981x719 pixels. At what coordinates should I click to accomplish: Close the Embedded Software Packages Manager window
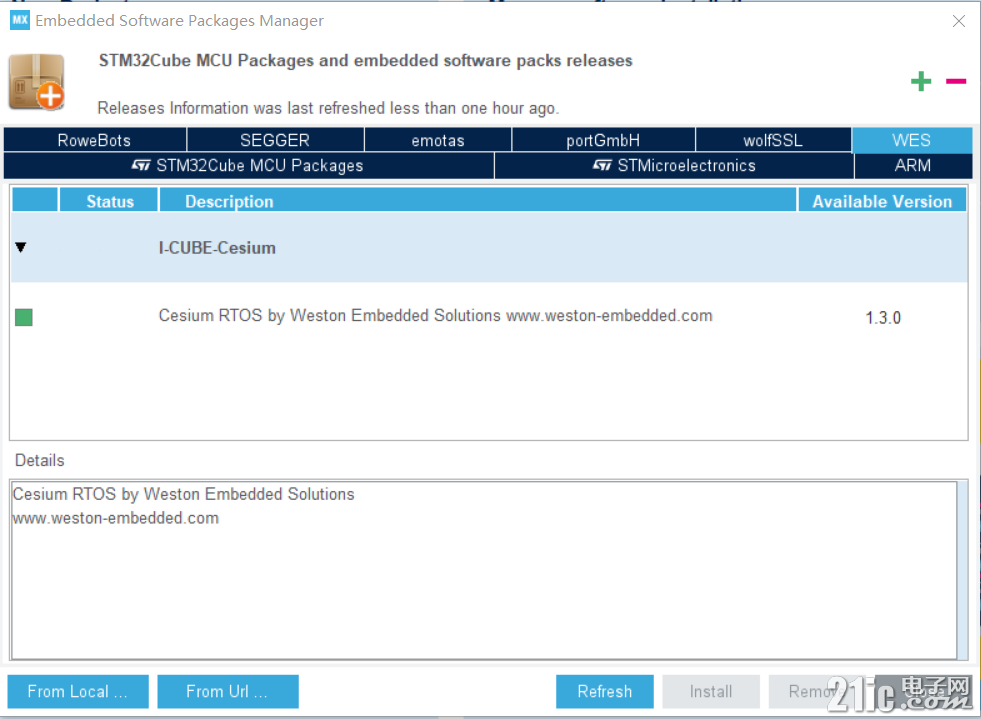click(x=958, y=21)
